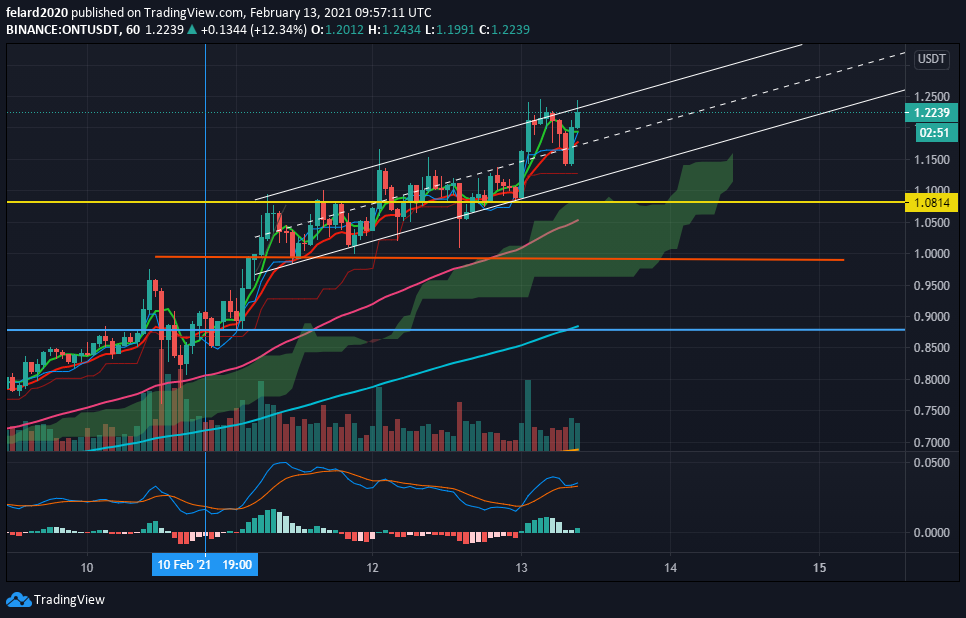Select the yellow 1.0814 price label
Viewport: 966px width, 618px height.
pos(932,202)
